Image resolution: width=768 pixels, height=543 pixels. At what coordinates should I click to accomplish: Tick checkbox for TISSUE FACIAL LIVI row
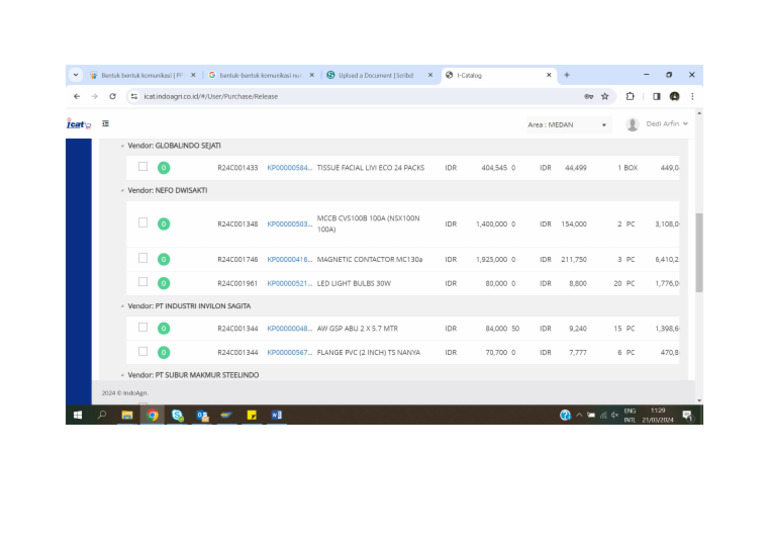tap(143, 167)
